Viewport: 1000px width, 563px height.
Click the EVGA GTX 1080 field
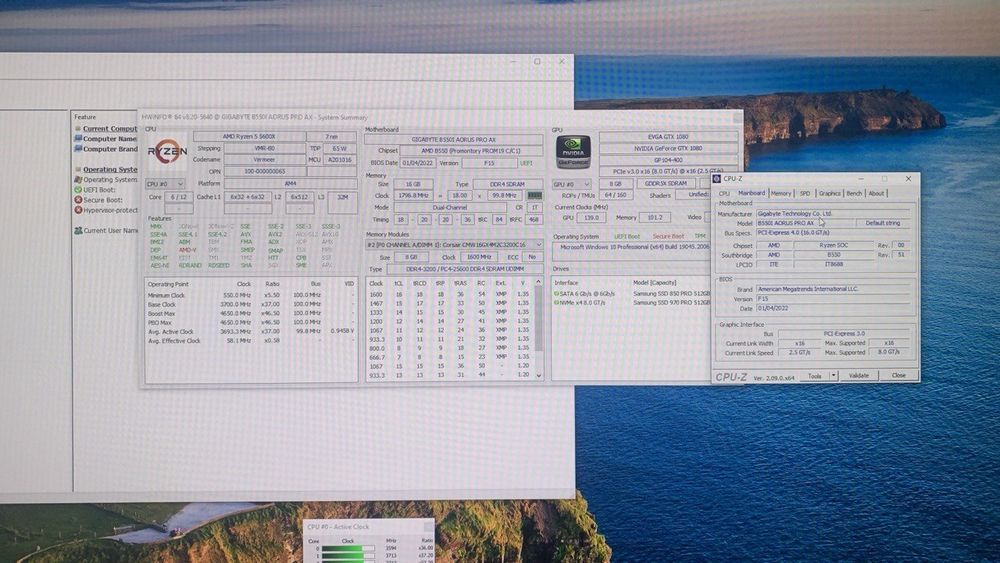pos(668,136)
